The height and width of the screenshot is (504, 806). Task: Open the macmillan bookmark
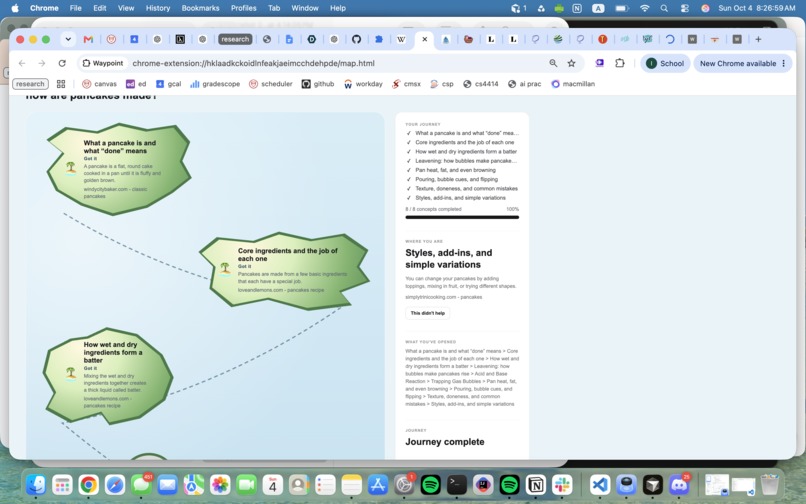[x=573, y=84]
